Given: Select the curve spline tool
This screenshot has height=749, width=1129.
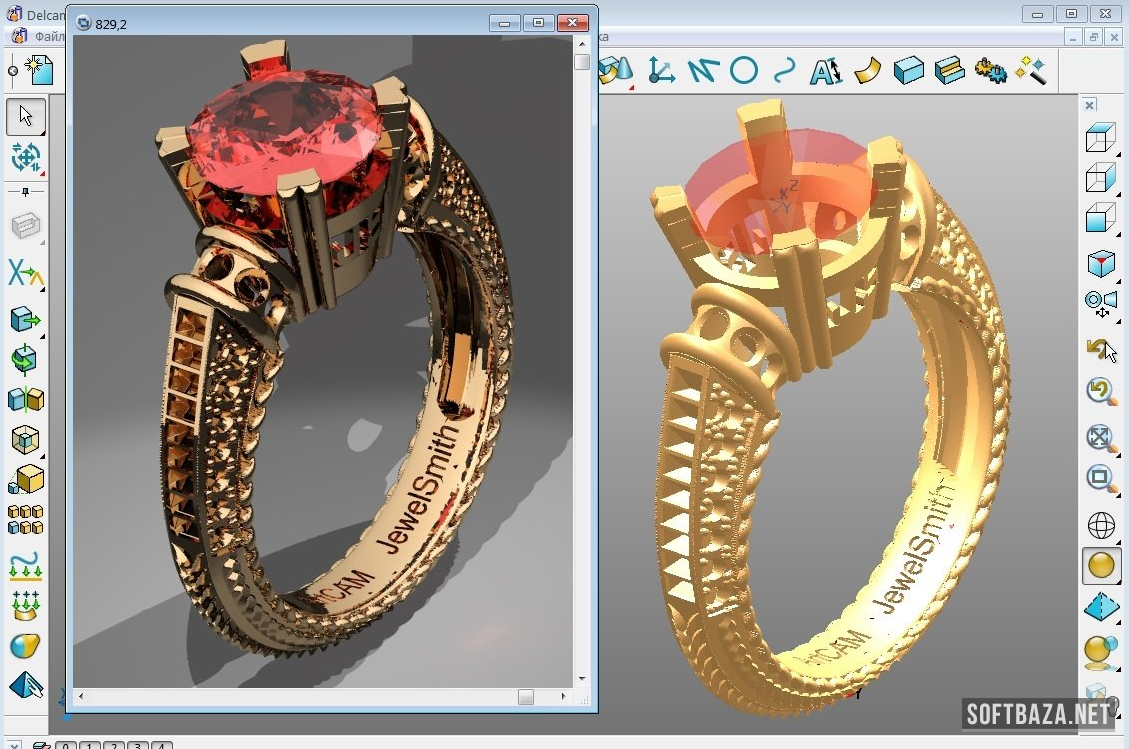Looking at the screenshot, I should (x=785, y=70).
